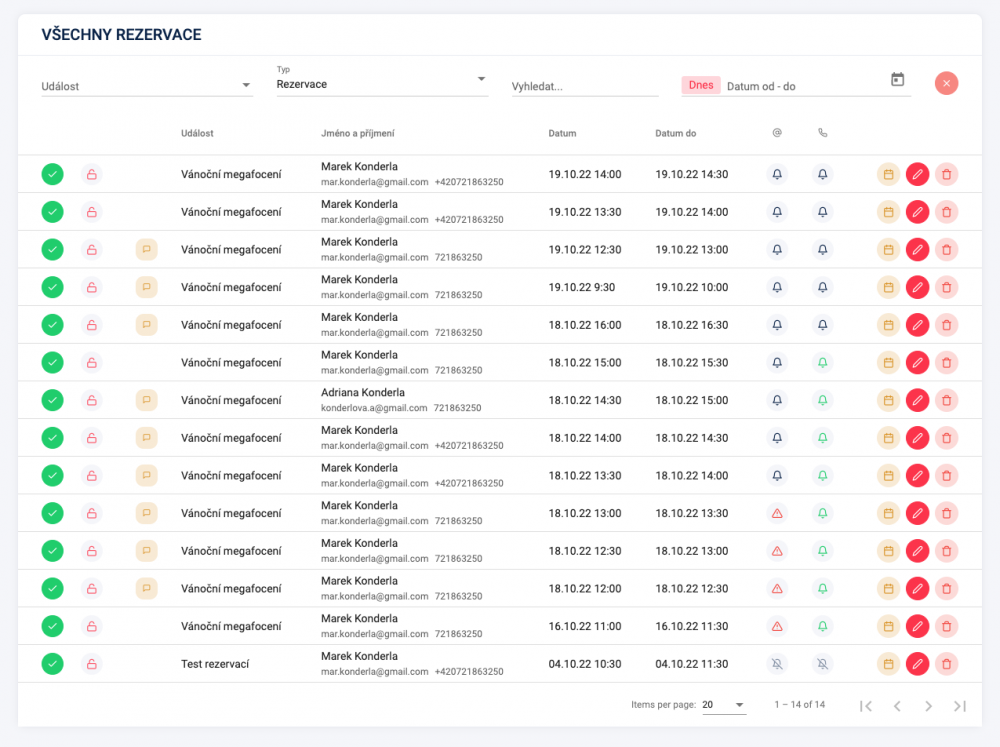Screen dimensions: 1000x747
Task: Click the date 04.10.22 10:30
Action: (585, 663)
